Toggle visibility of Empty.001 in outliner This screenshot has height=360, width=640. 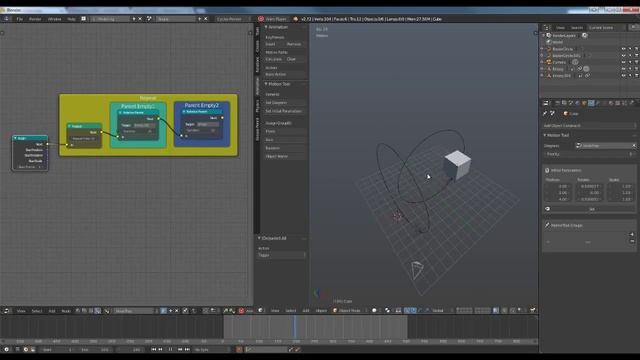point(623,76)
